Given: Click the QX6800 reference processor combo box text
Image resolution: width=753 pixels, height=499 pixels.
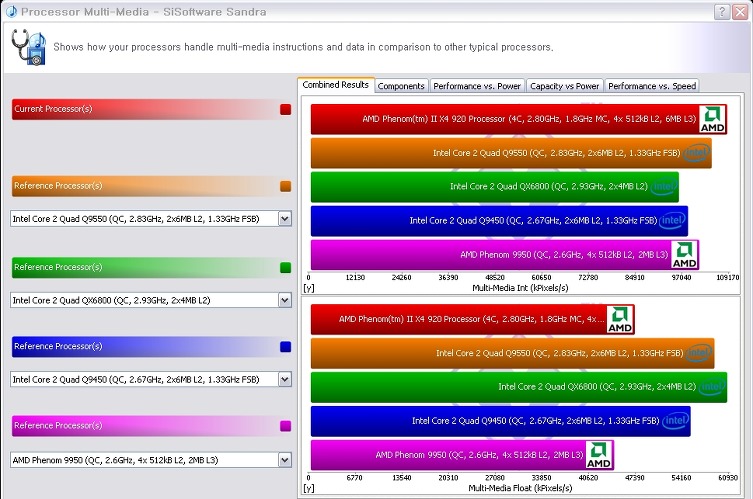Looking at the screenshot, I should (x=111, y=301).
